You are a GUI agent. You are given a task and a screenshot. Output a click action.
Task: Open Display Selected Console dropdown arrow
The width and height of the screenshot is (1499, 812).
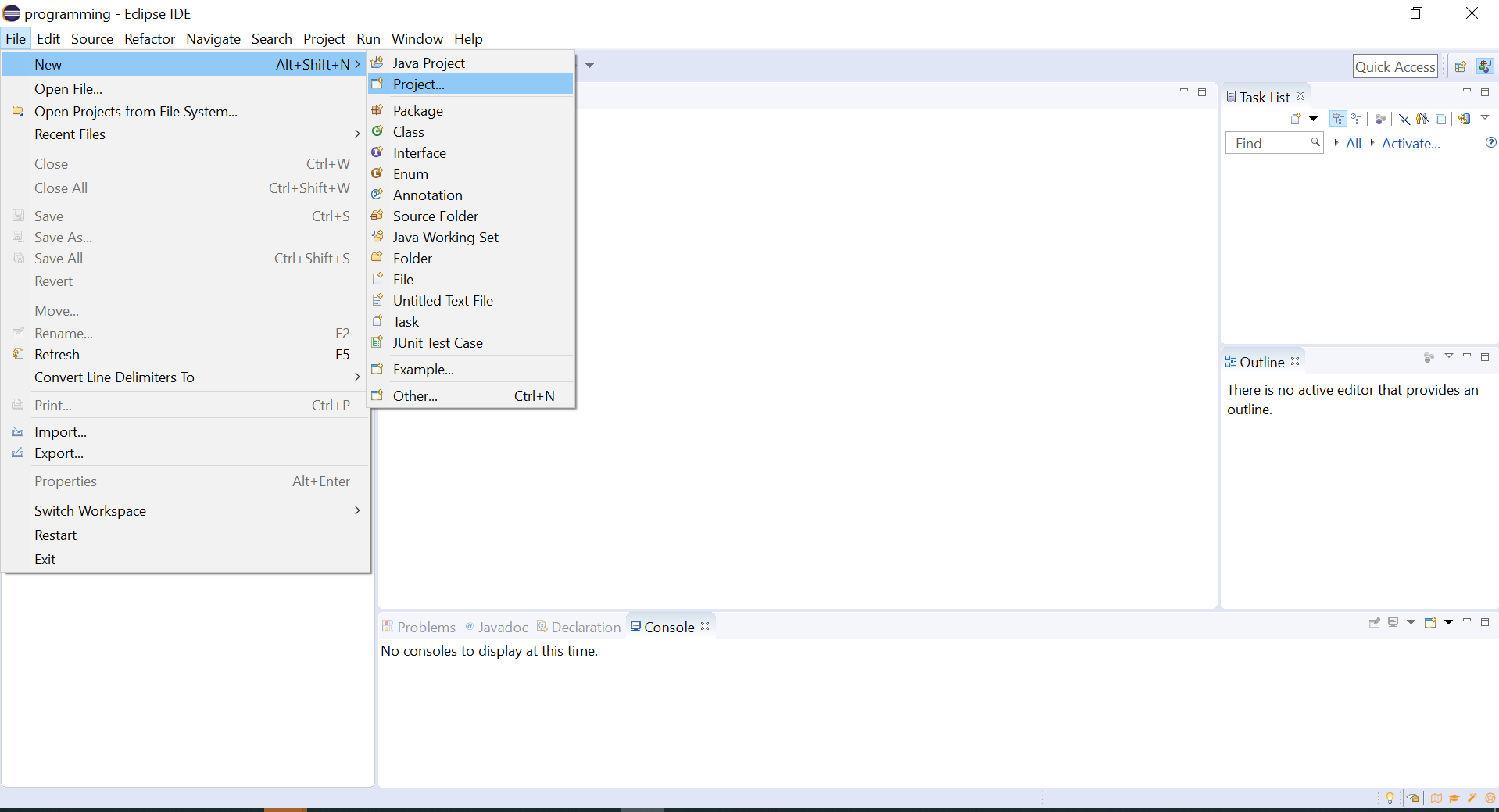click(x=1411, y=622)
